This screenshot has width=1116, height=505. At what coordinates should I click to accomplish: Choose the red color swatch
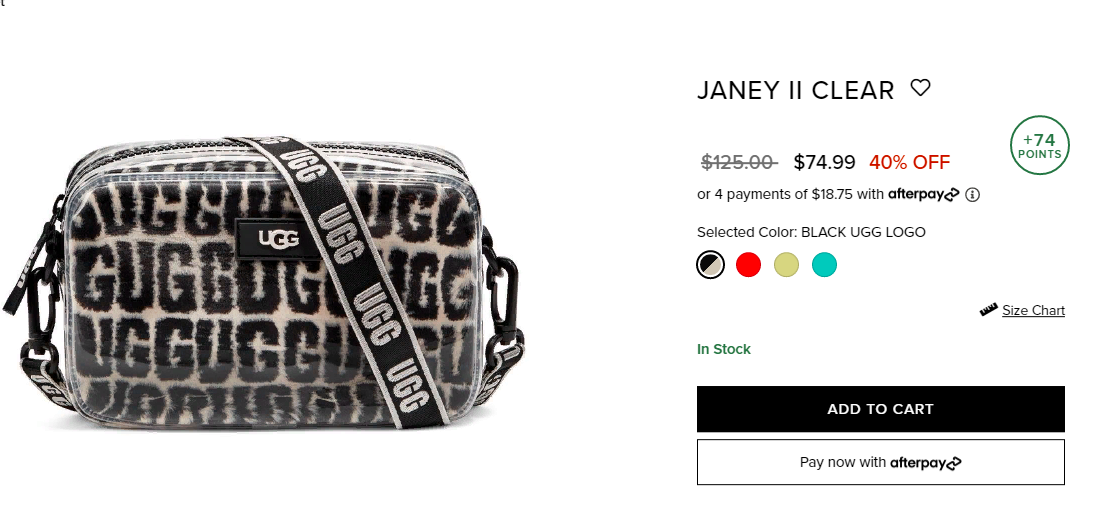[x=748, y=265]
